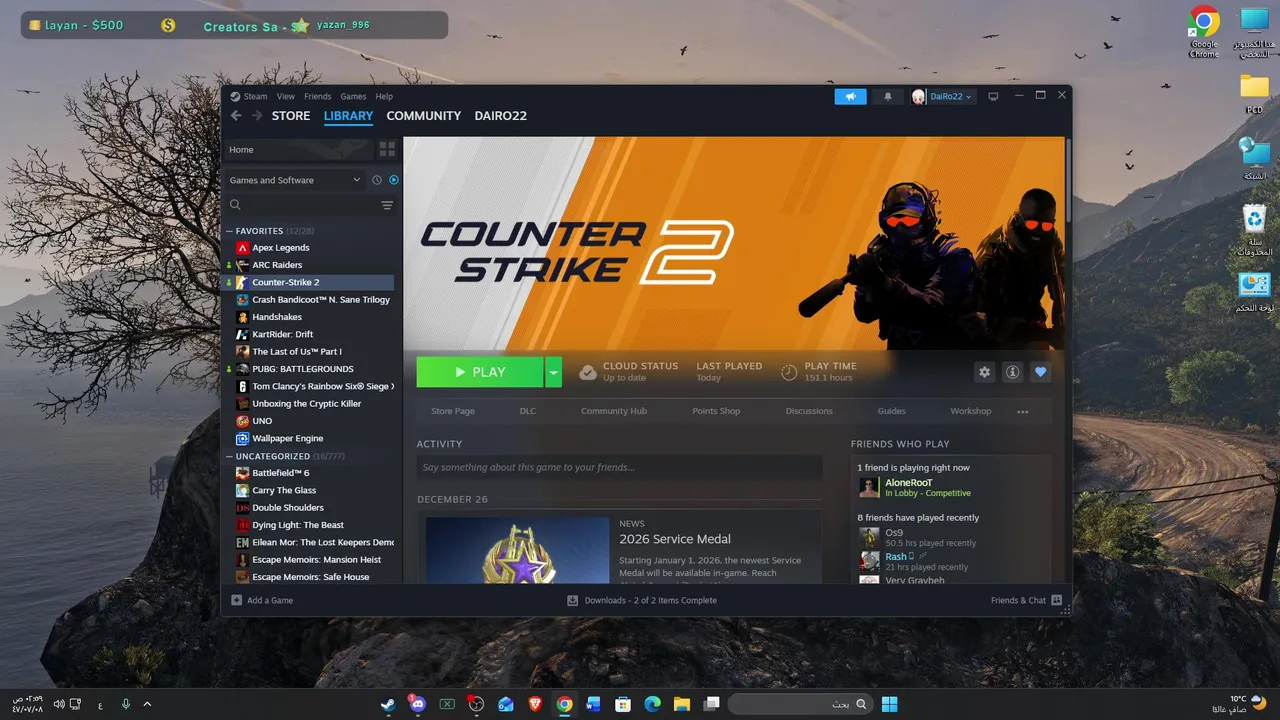
Task: Toggle the ready-to-play filter icon
Action: pos(393,180)
